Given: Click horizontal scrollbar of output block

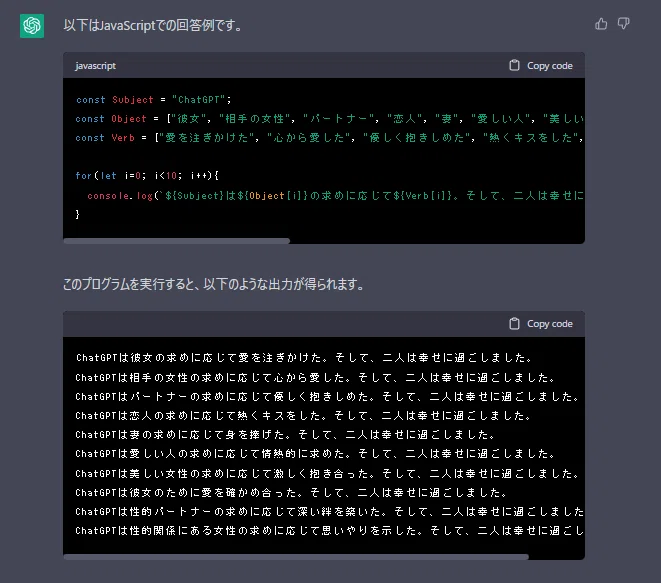Looking at the screenshot, I should (x=296, y=557).
